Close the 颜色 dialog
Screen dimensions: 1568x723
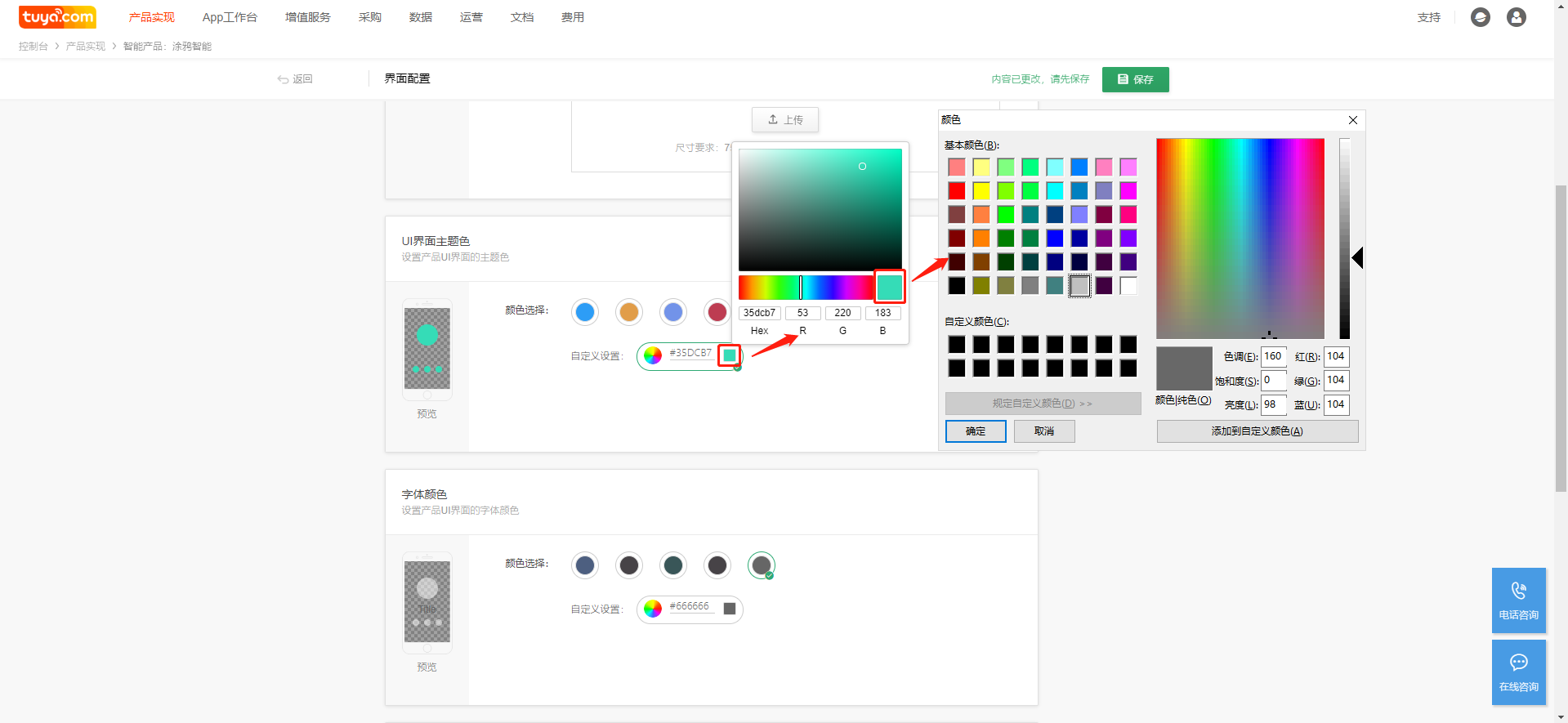(1353, 120)
